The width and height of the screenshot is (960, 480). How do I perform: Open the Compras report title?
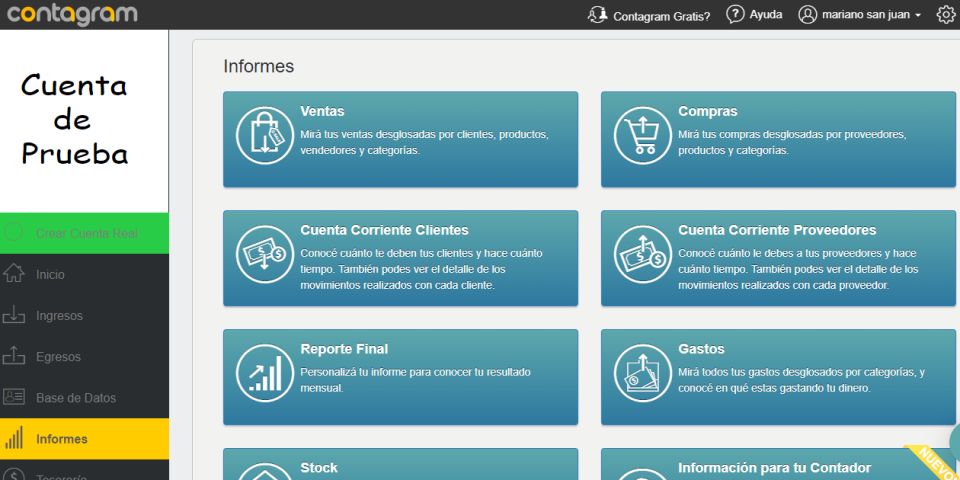tap(708, 111)
